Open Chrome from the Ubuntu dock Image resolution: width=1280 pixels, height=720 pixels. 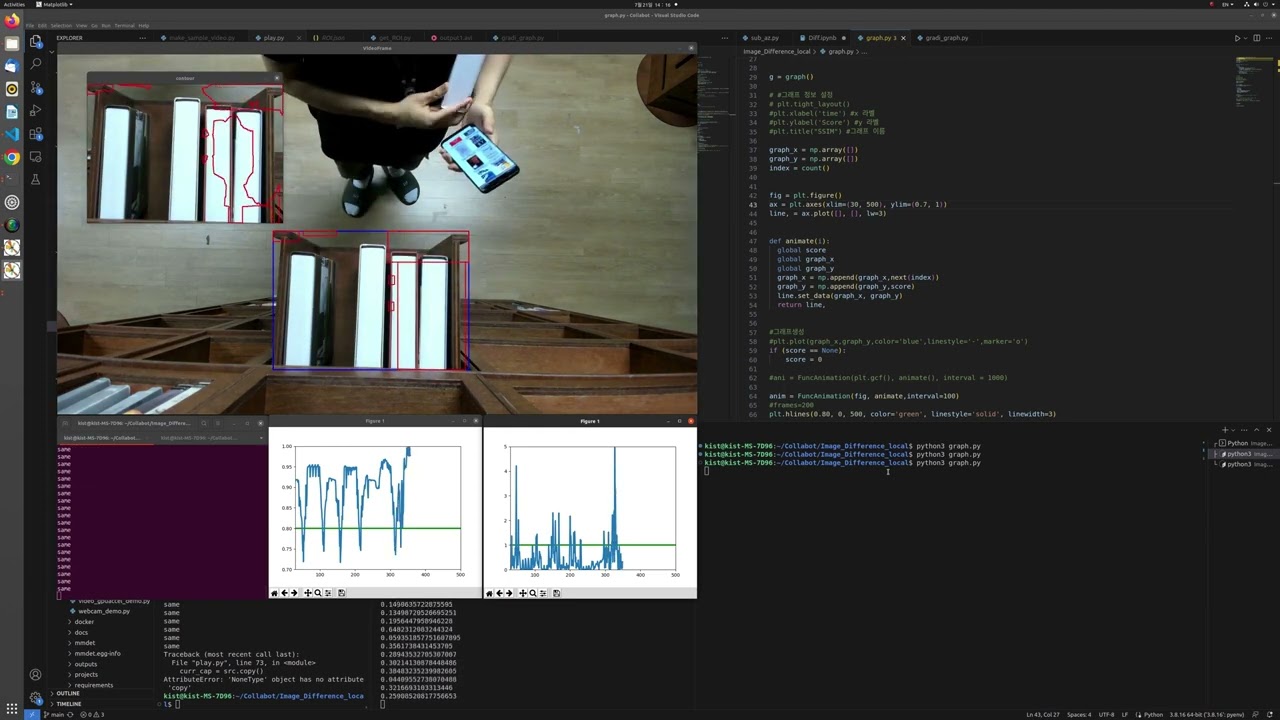click(x=12, y=157)
